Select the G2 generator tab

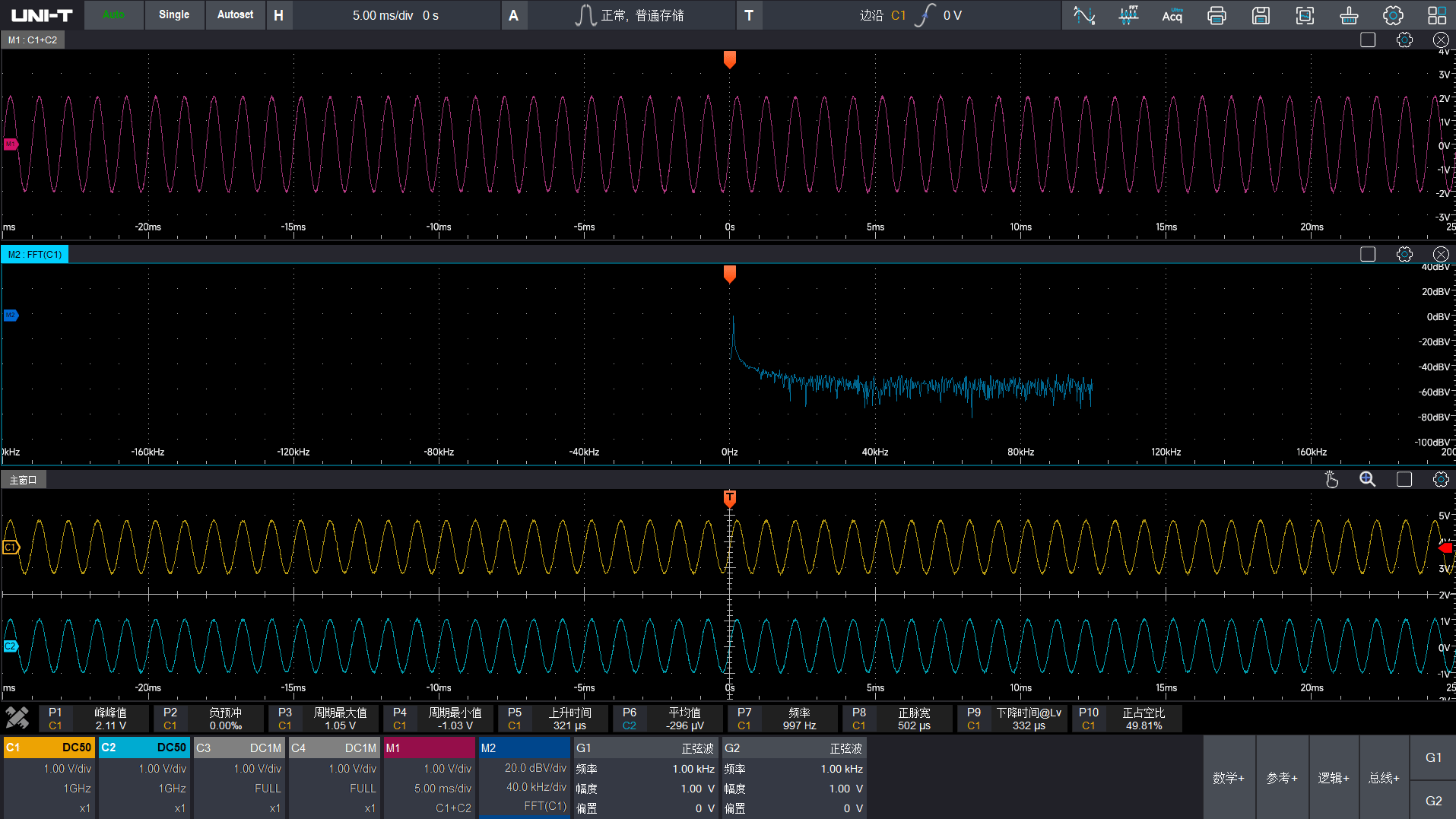pyautogui.click(x=1433, y=801)
